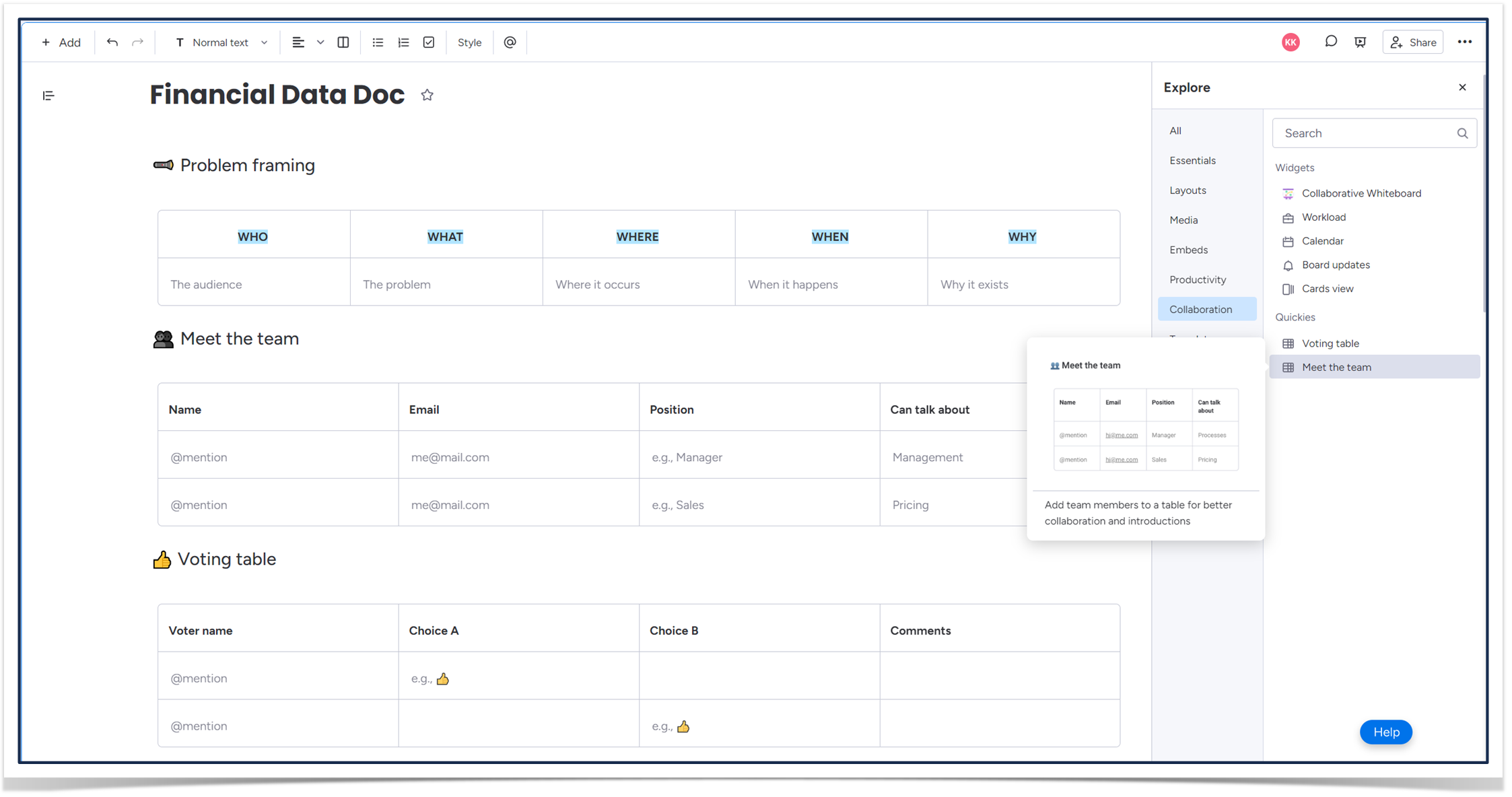This screenshot has height=797, width=1512.
Task: Click the @ mention icon
Action: pyautogui.click(x=510, y=42)
